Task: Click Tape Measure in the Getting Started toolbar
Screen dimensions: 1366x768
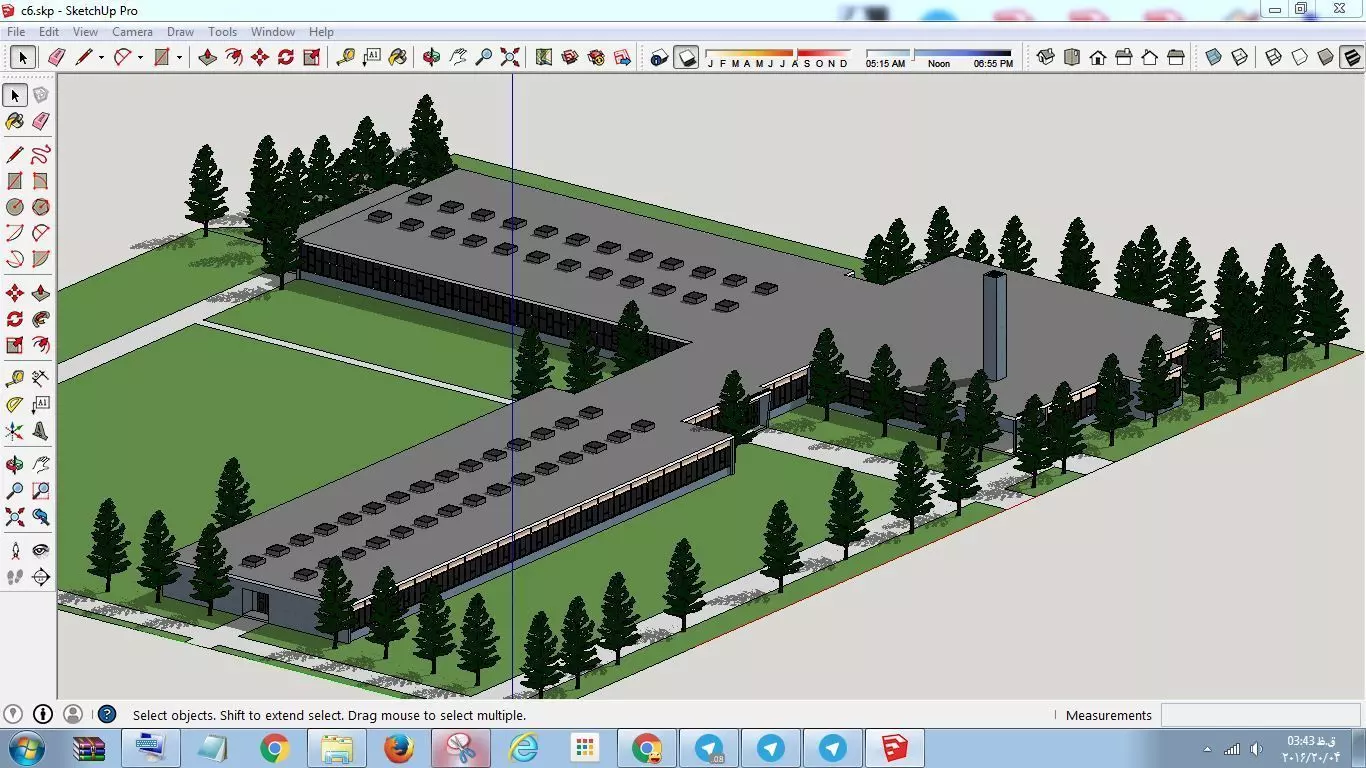Action: [346, 57]
